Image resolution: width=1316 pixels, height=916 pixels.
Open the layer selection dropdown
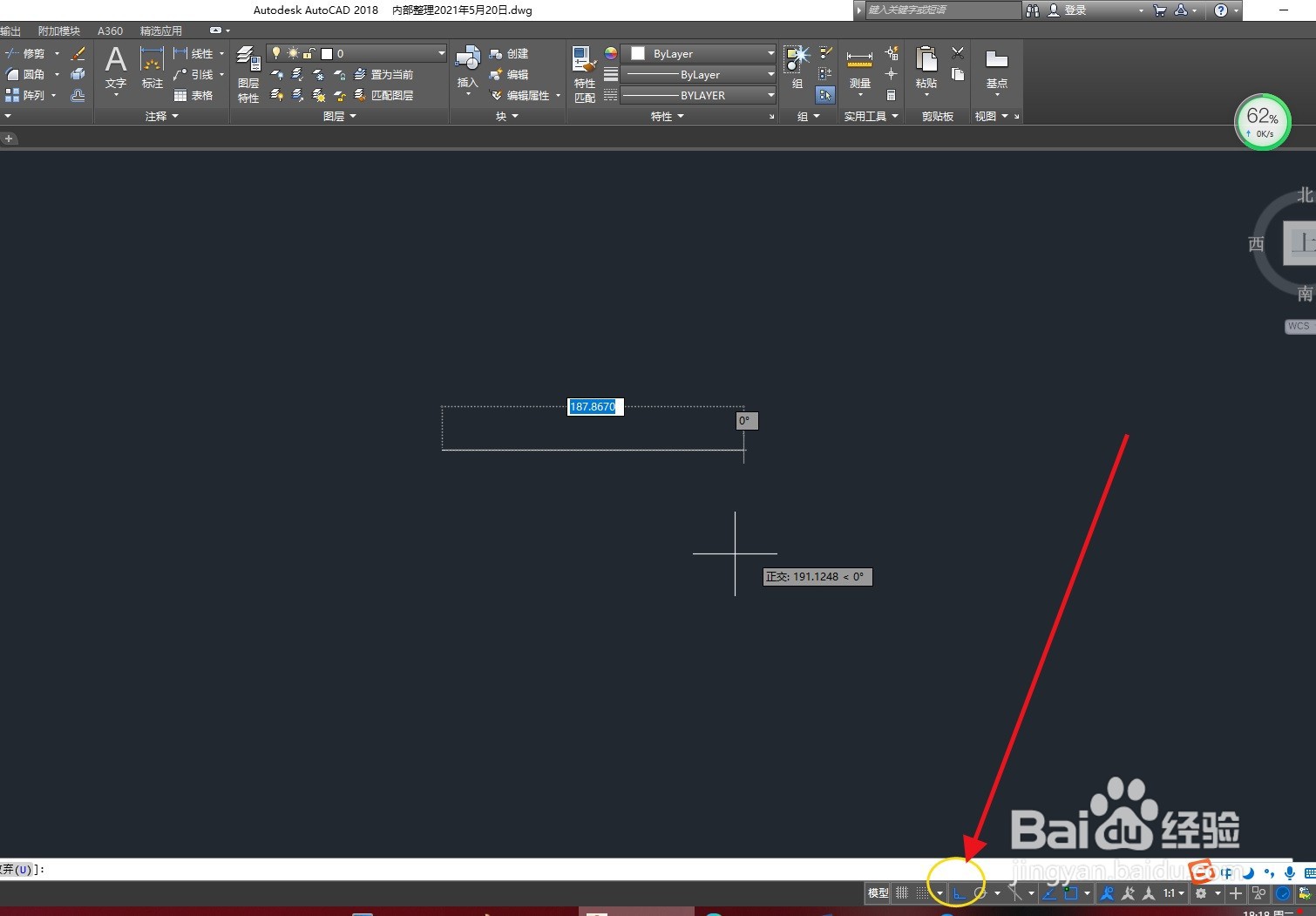click(x=441, y=53)
